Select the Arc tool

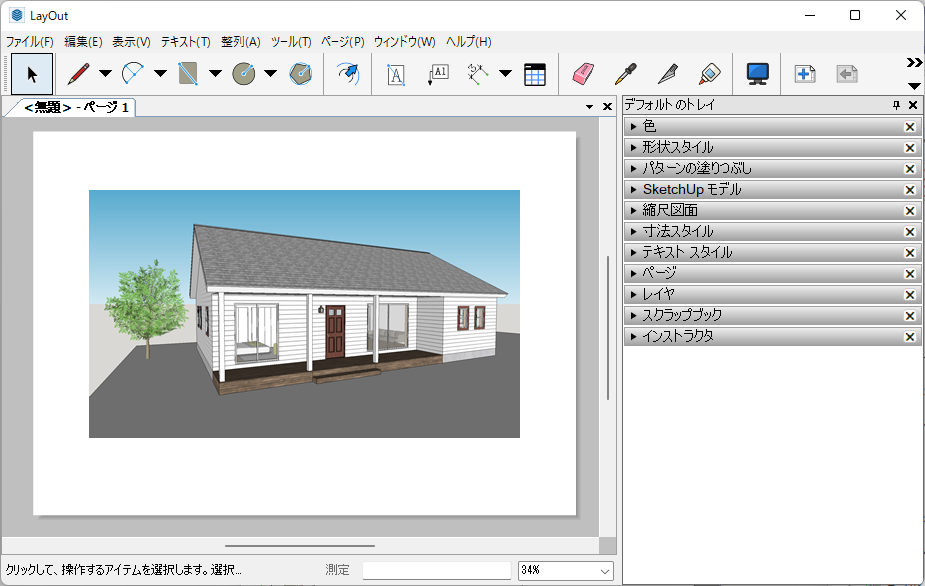coord(133,74)
